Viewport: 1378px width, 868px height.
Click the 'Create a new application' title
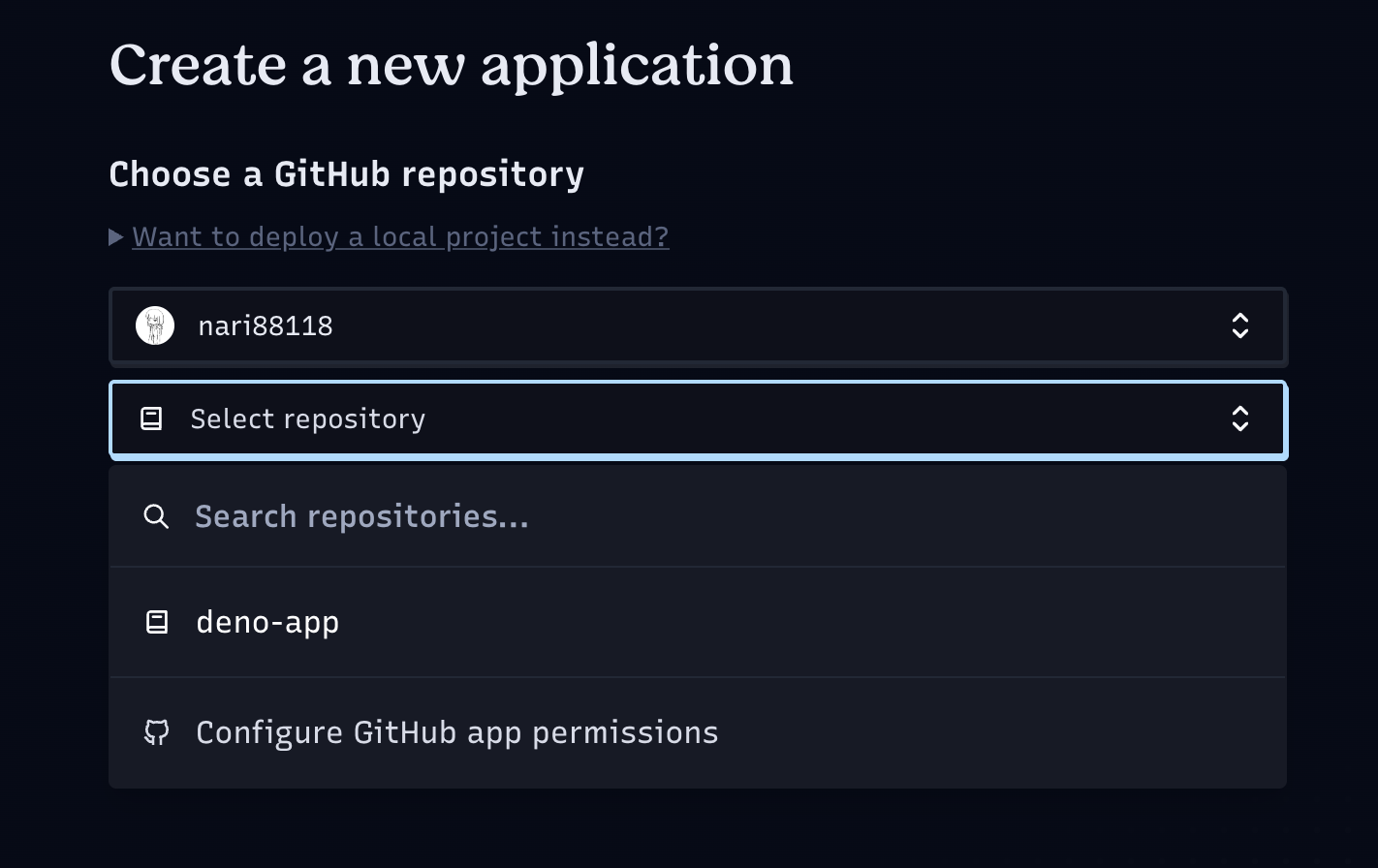tap(452, 65)
